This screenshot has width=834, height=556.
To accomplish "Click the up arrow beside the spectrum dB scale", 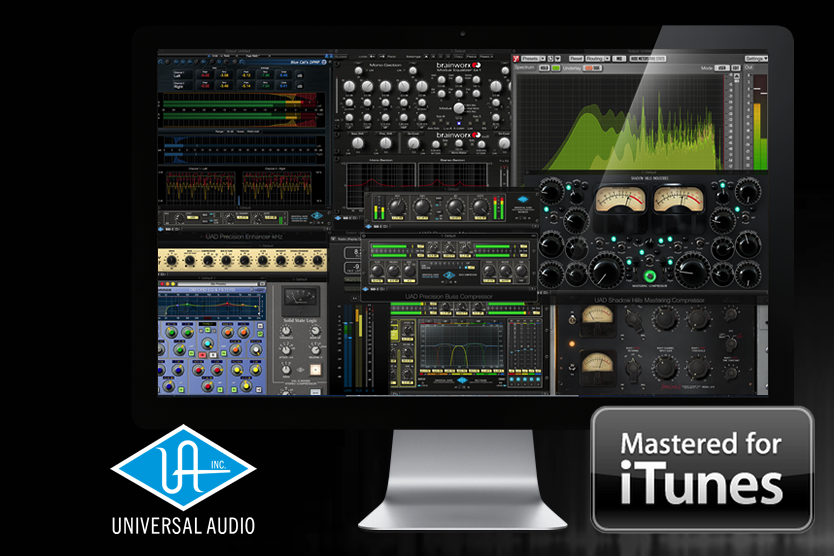I will click(x=737, y=77).
